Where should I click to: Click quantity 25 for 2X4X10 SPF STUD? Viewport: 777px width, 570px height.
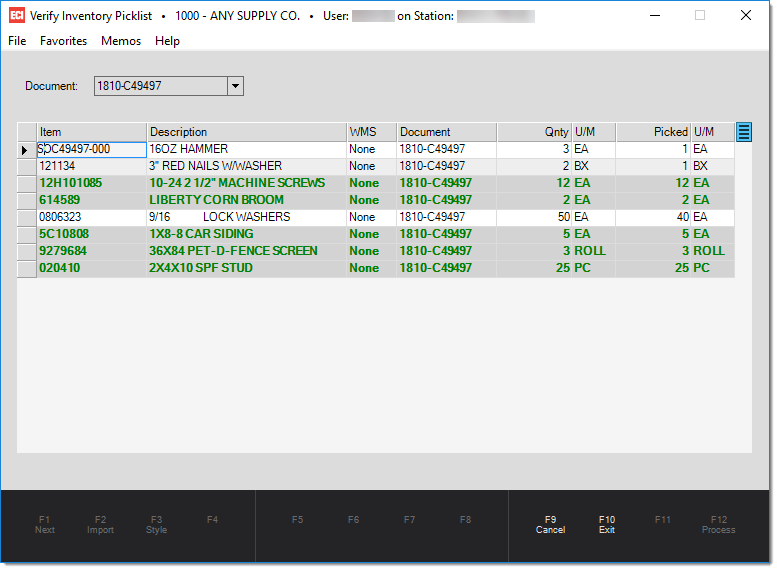pyautogui.click(x=535, y=268)
